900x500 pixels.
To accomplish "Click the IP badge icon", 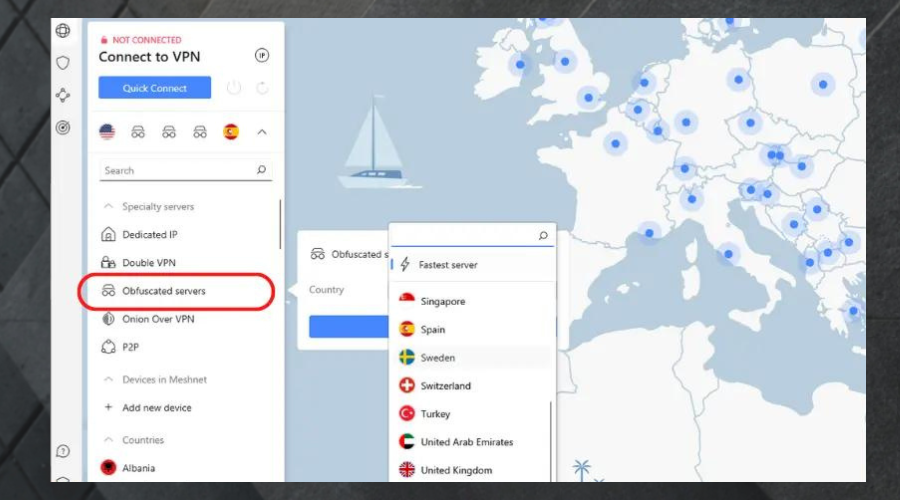I will (262, 56).
